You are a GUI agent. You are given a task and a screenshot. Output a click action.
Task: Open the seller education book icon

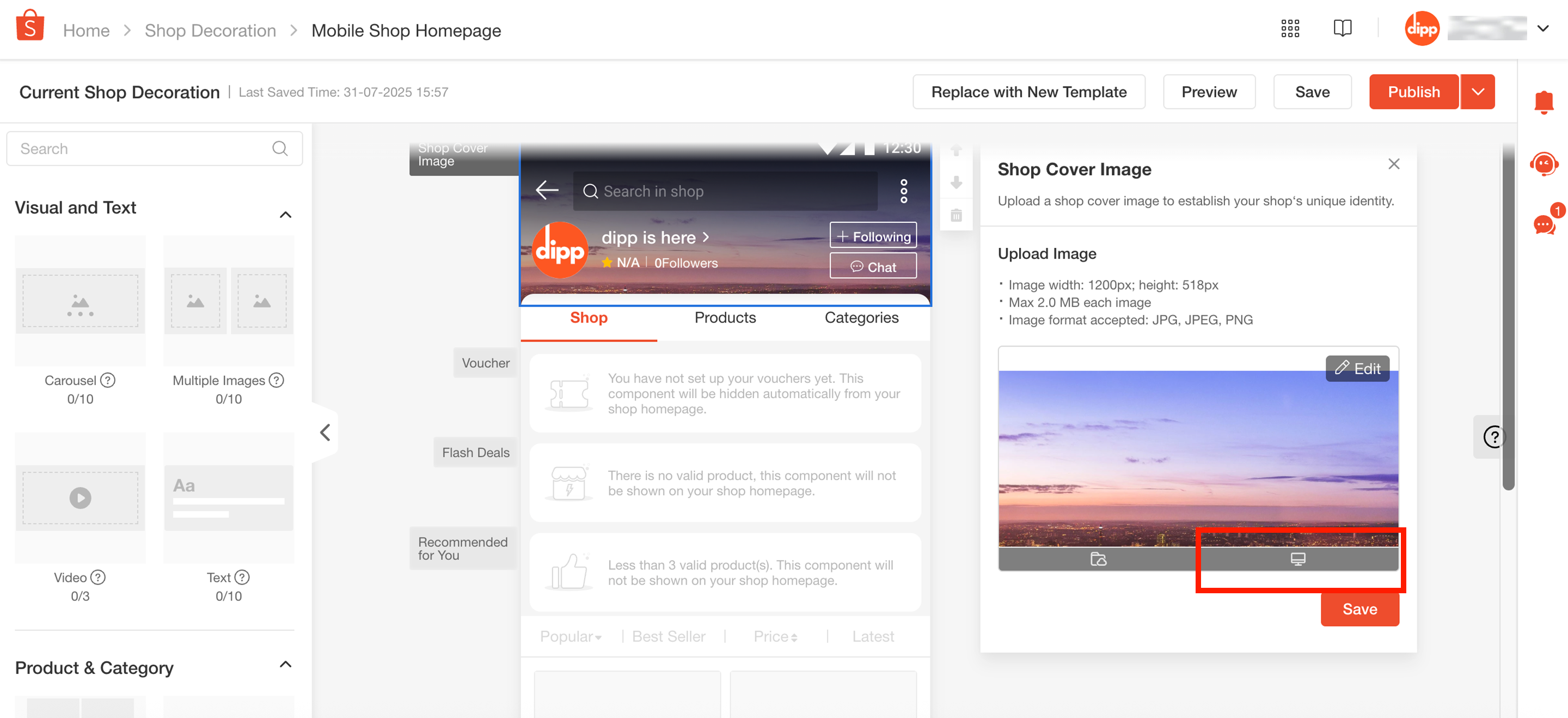tap(1342, 29)
